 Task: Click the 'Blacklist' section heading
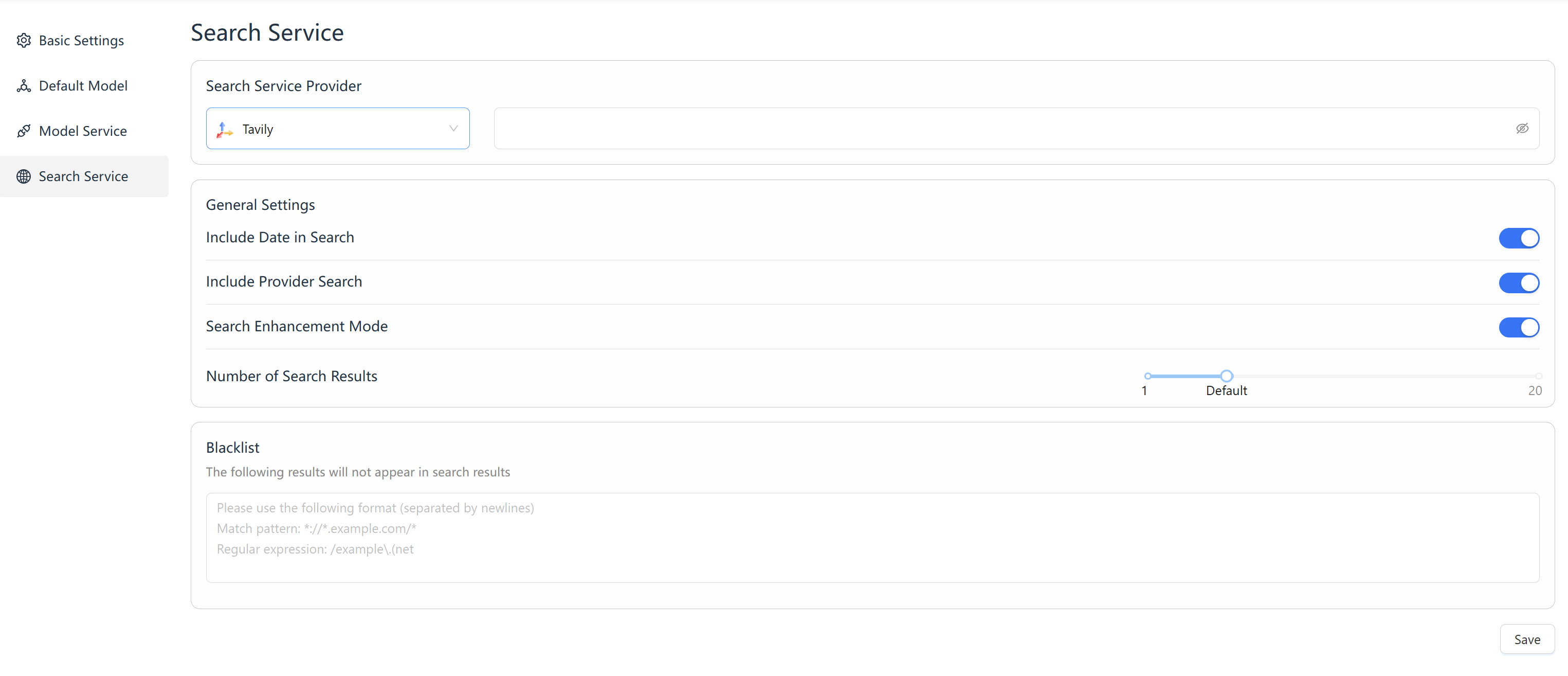click(x=232, y=448)
